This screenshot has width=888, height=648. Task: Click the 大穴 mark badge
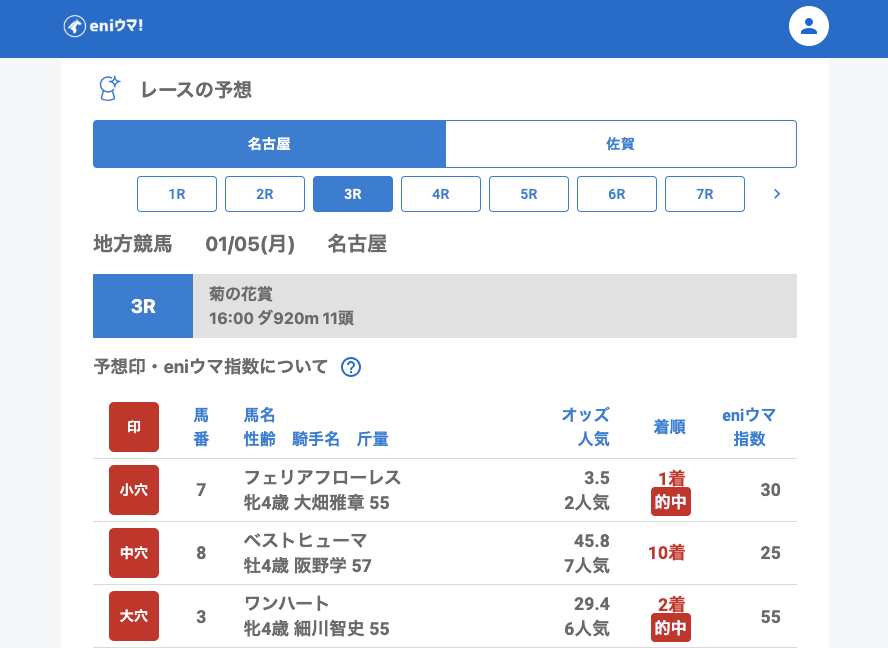[x=134, y=616]
